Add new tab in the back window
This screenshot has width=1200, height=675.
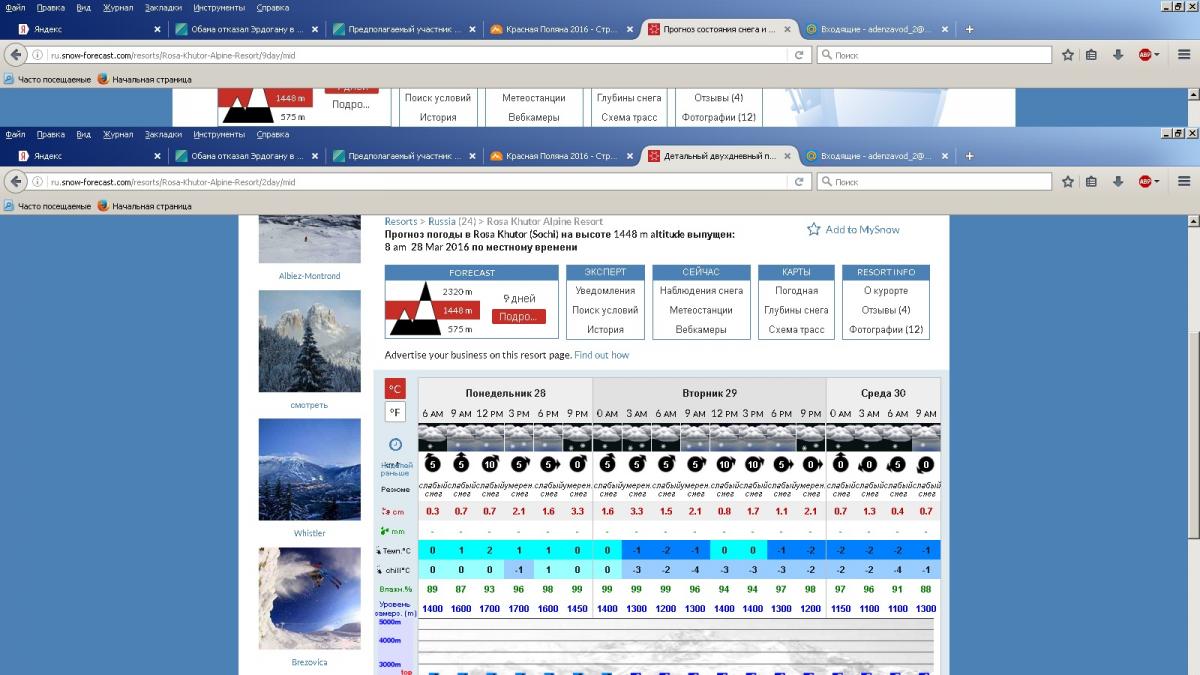[x=970, y=29]
